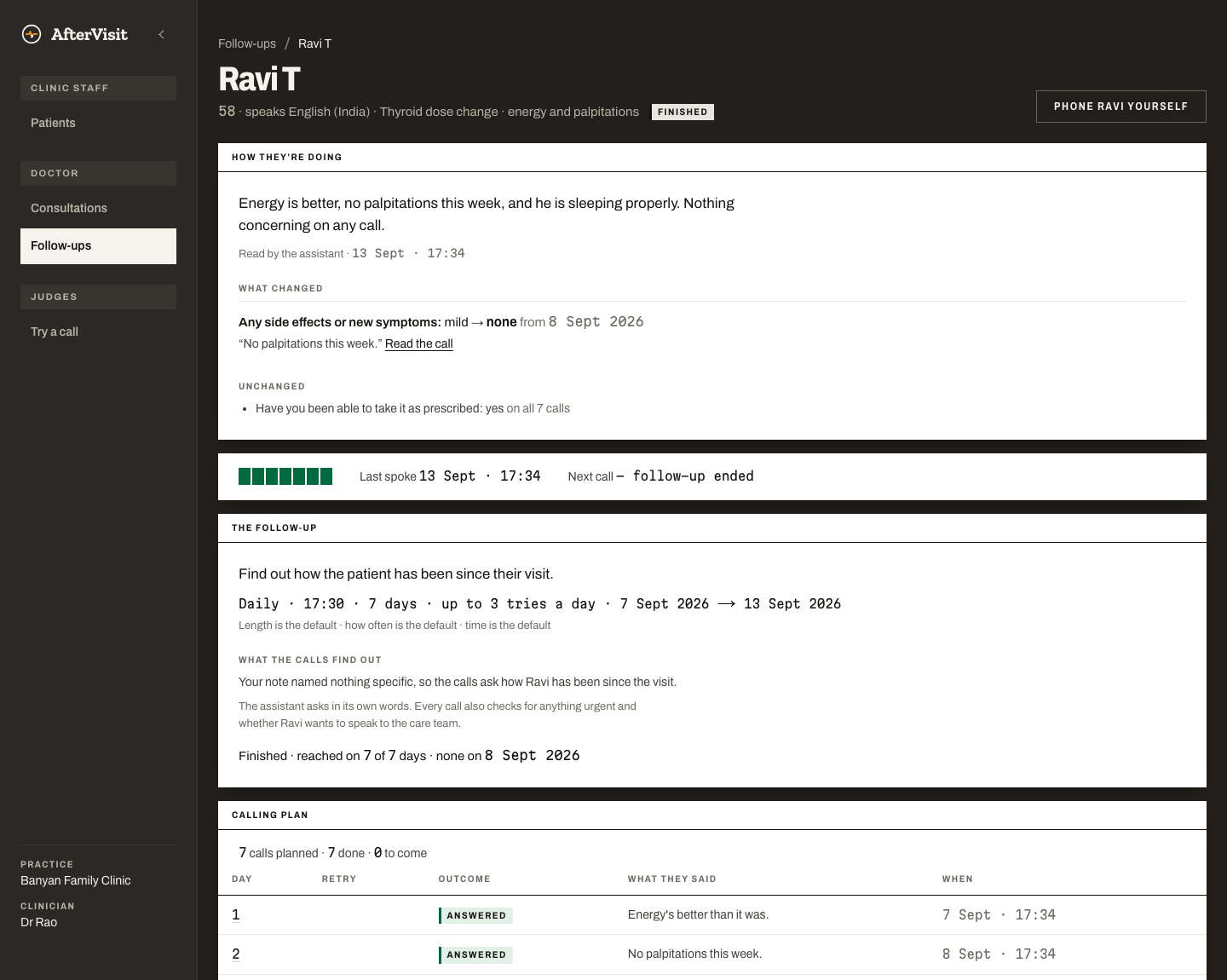Click the FINISHED status badge
Viewport: 1227px width, 980px height.
point(683,112)
